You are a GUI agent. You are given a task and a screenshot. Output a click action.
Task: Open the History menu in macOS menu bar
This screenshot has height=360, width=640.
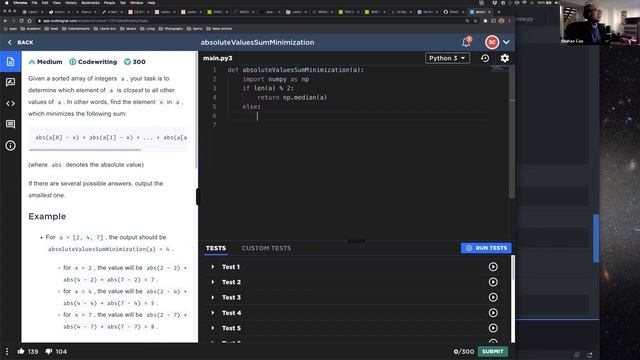(x=71, y=2)
